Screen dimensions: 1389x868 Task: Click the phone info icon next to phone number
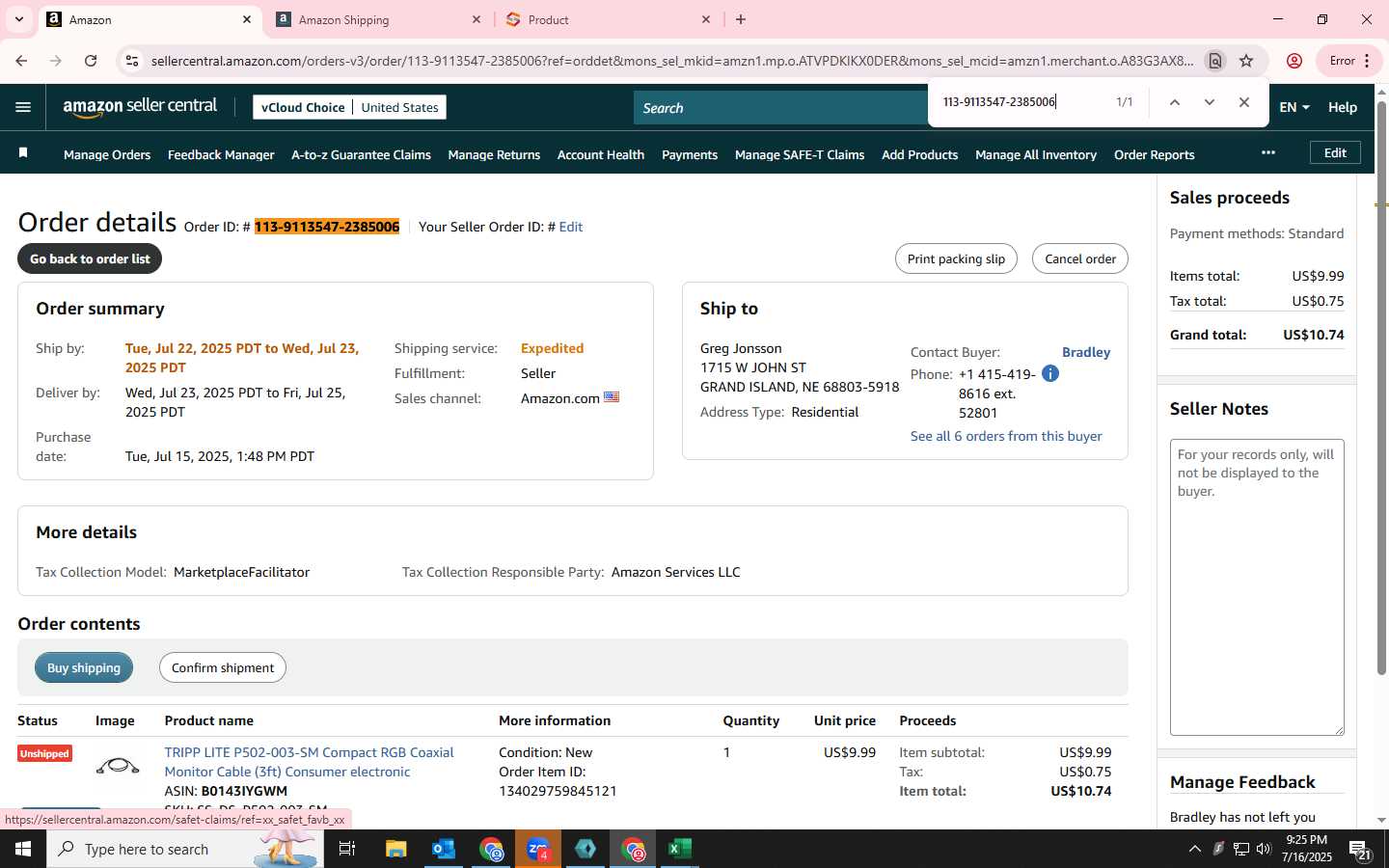[1050, 373]
